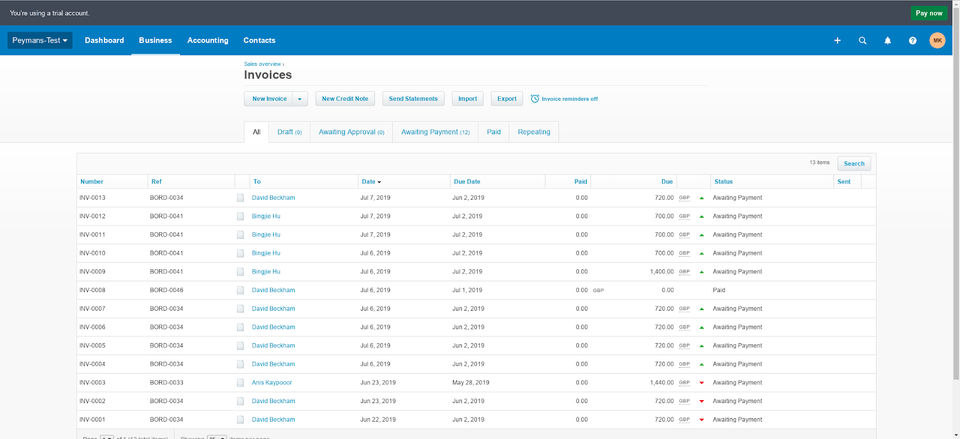Switch to the Awaiting Payment tab
This screenshot has height=439, width=960.
435,132
